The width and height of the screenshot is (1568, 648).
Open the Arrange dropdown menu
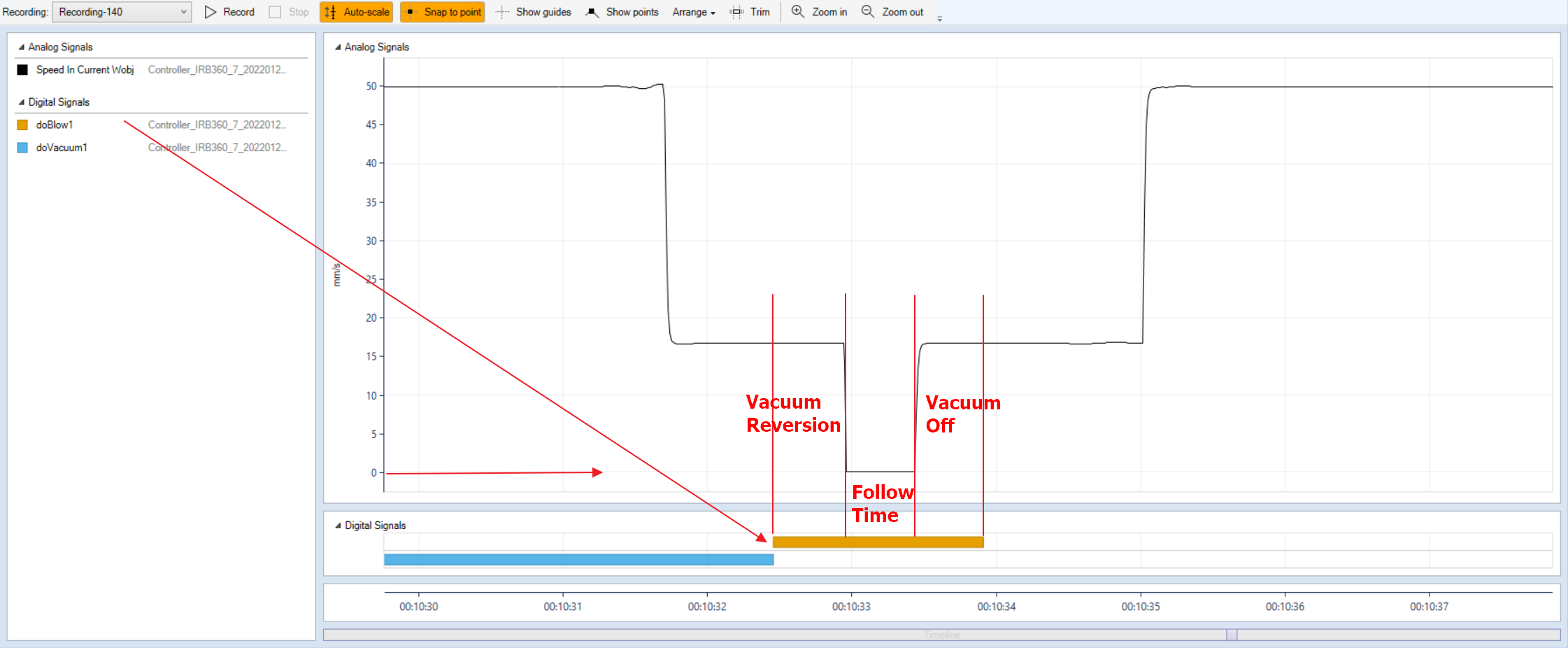(x=694, y=12)
